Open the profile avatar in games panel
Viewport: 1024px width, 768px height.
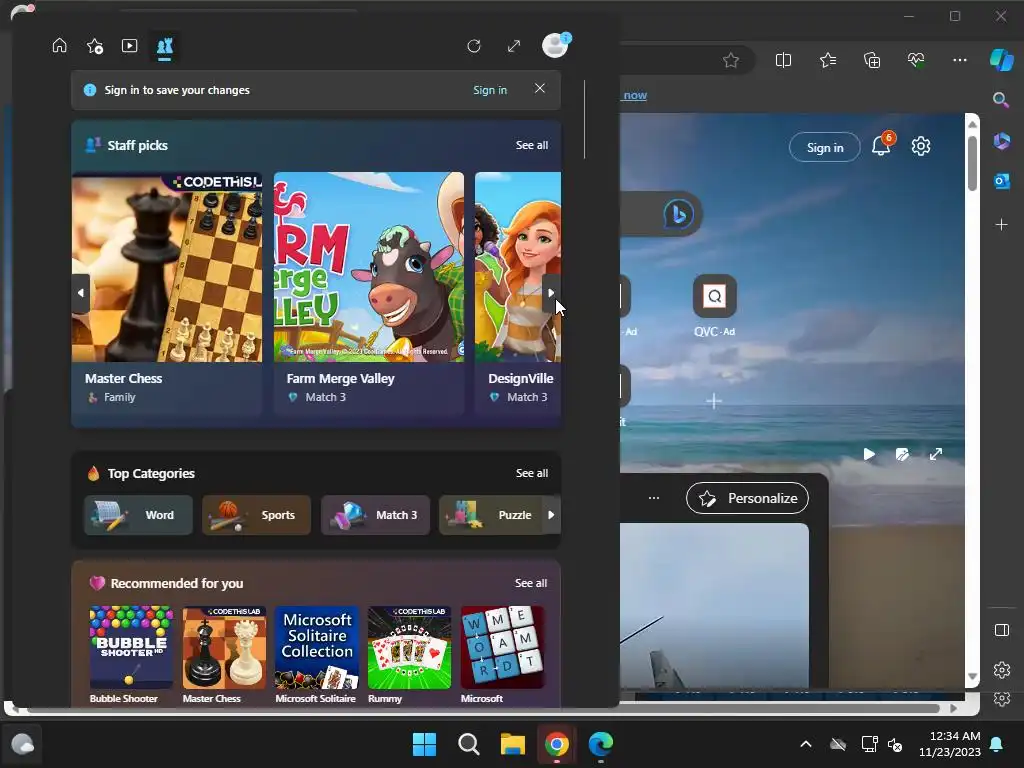coord(556,45)
